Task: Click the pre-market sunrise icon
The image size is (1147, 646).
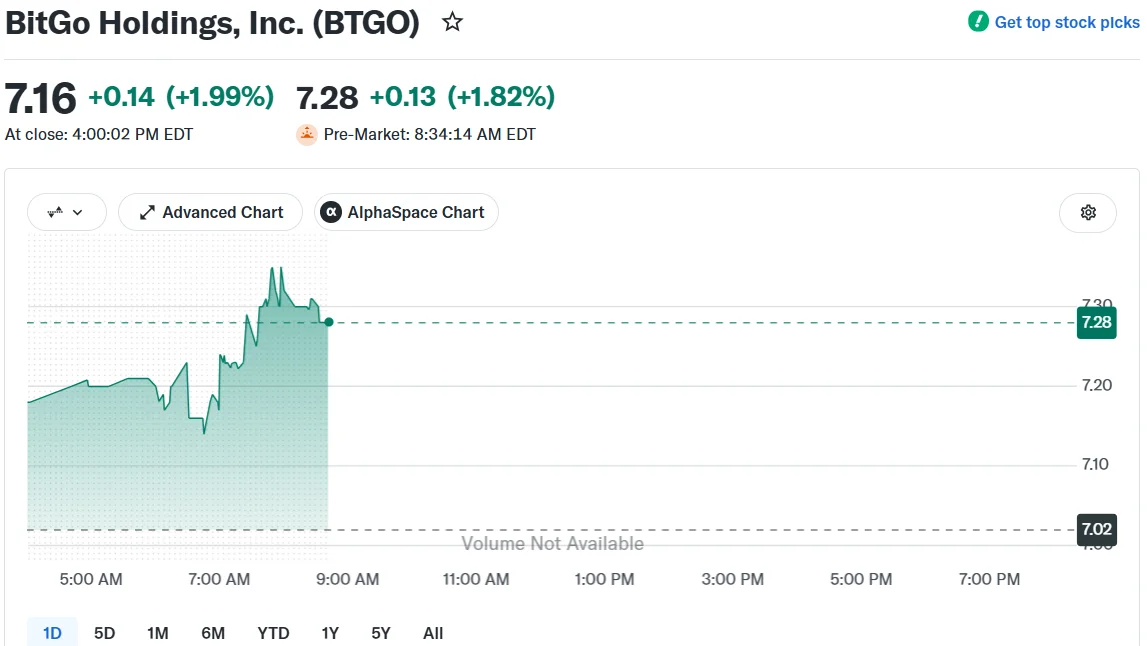Action: point(307,135)
